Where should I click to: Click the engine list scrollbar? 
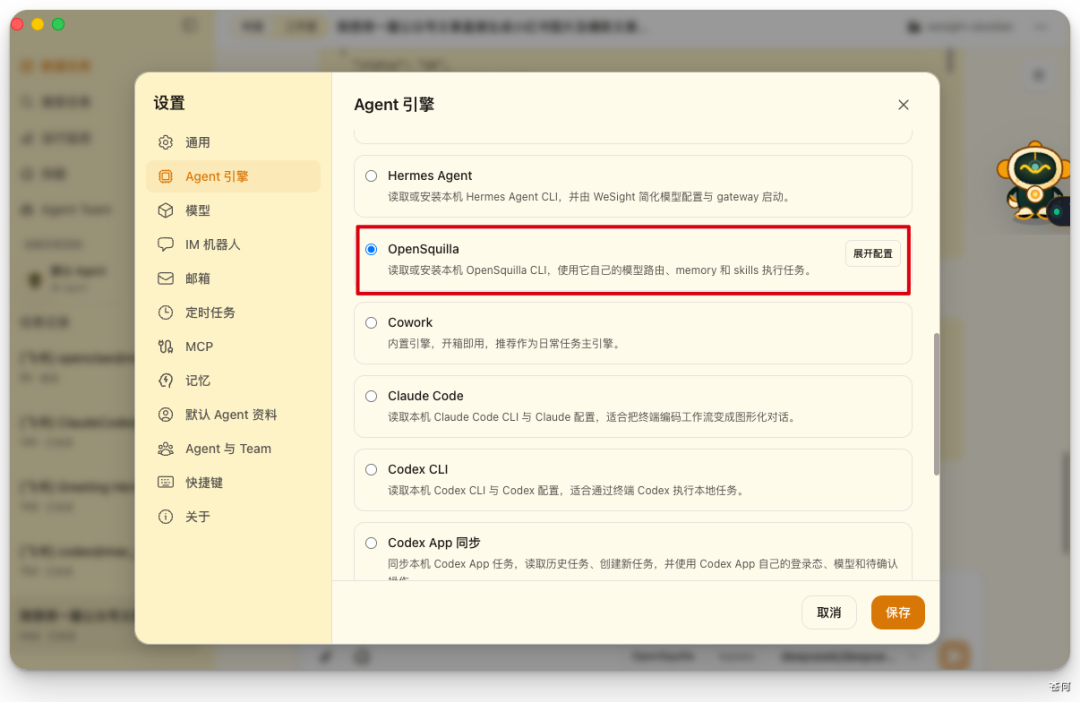click(936, 404)
